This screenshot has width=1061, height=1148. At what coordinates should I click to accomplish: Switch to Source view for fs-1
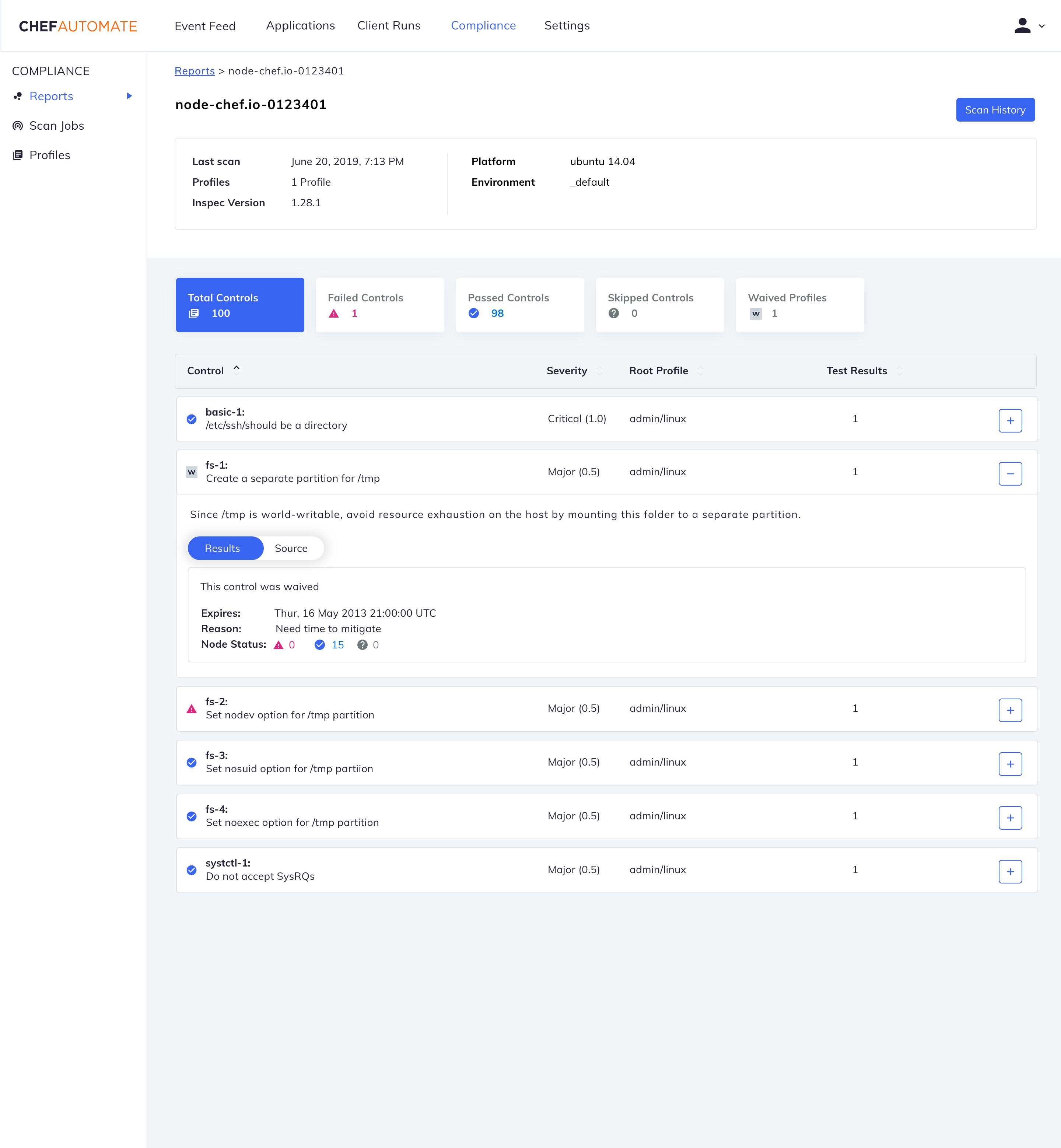tap(291, 548)
